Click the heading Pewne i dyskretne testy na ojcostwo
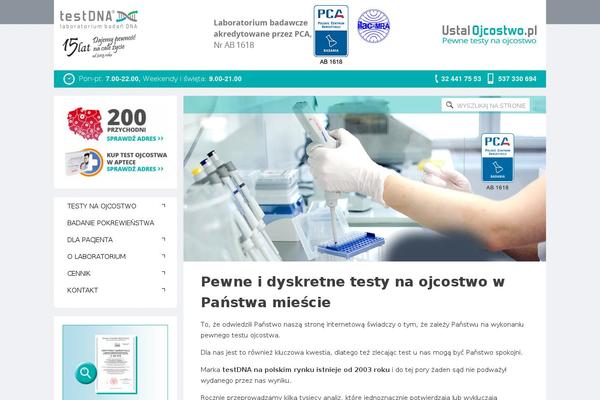 [x=352, y=292]
